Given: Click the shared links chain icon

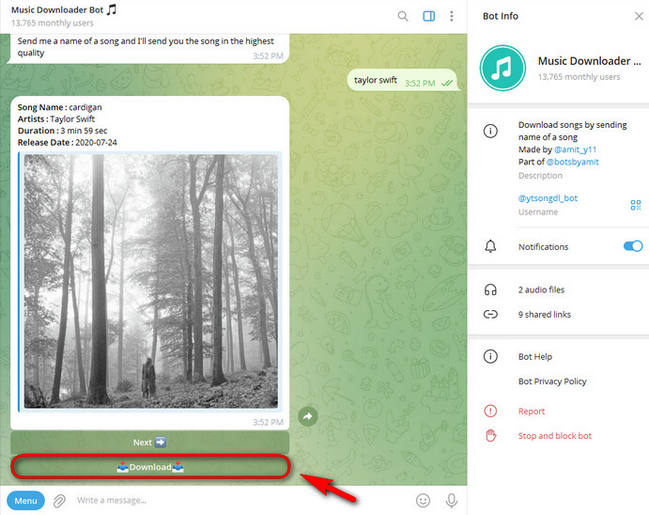Looking at the screenshot, I should pos(490,315).
